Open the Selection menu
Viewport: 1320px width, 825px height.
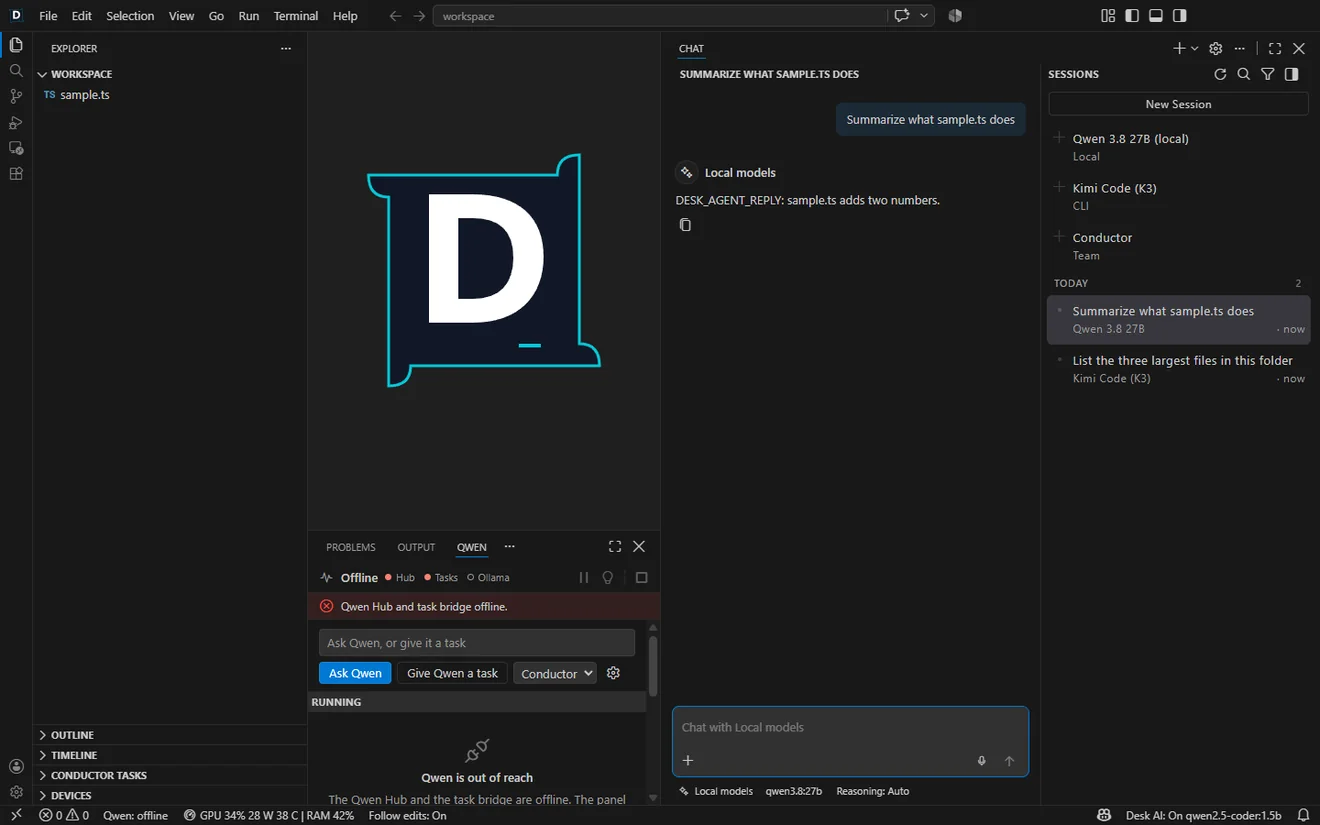[130, 16]
